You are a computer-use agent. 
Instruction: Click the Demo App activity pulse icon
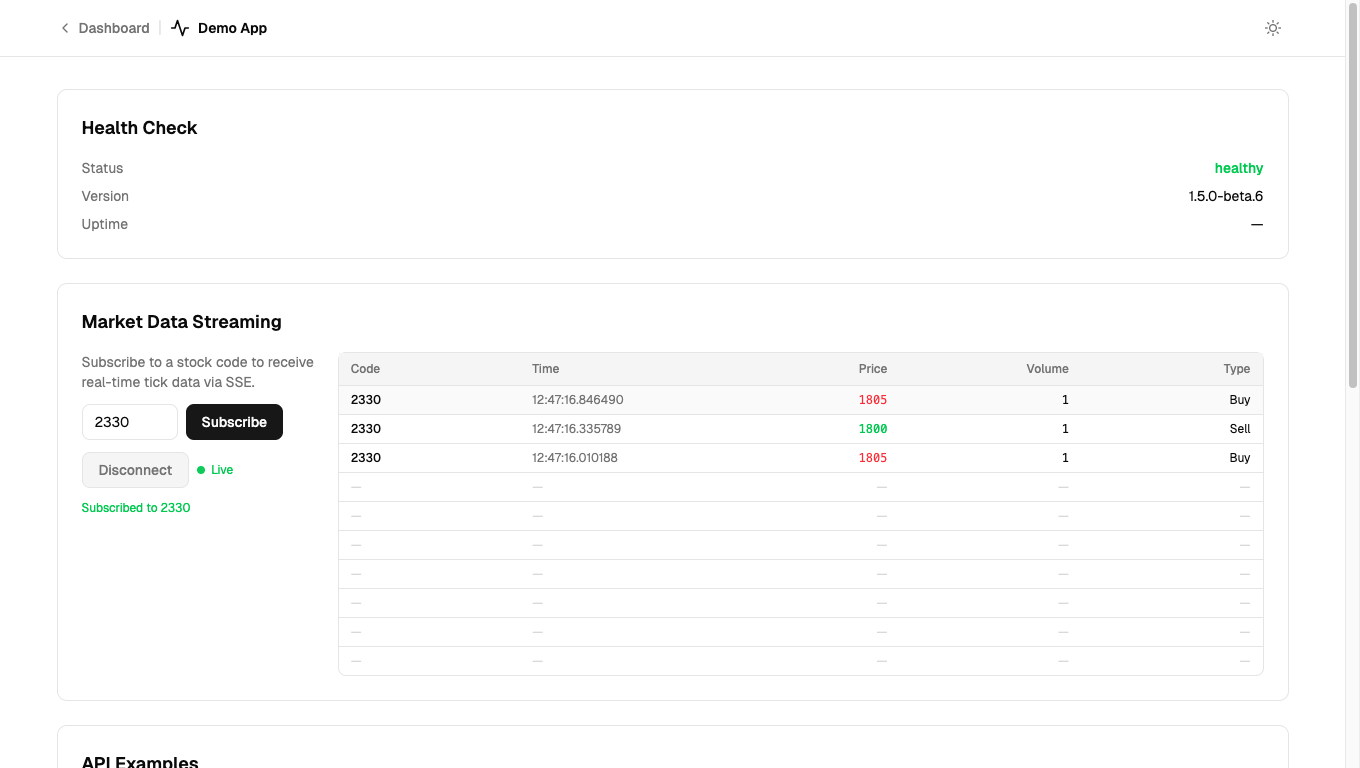pos(180,28)
